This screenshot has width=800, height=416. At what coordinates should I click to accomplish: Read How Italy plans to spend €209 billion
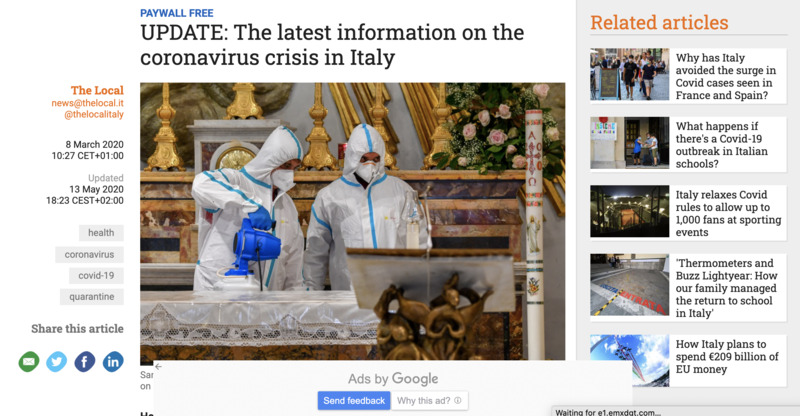click(727, 356)
